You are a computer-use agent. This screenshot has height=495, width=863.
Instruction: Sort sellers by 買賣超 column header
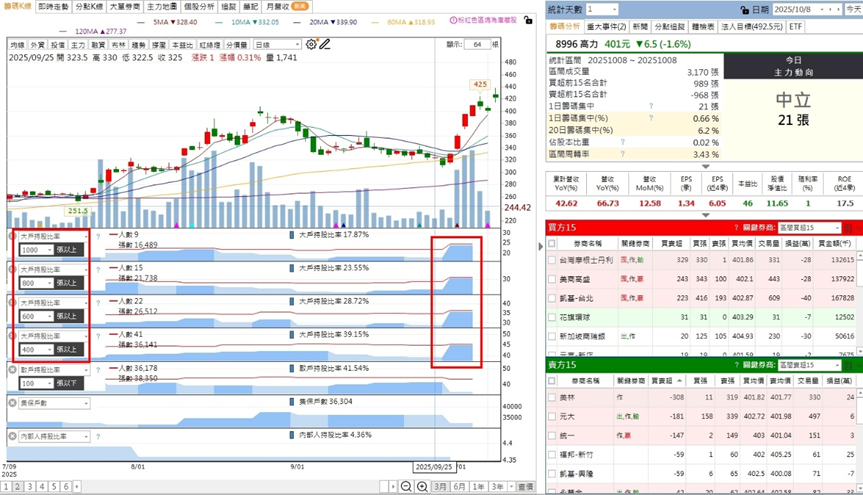click(667, 380)
